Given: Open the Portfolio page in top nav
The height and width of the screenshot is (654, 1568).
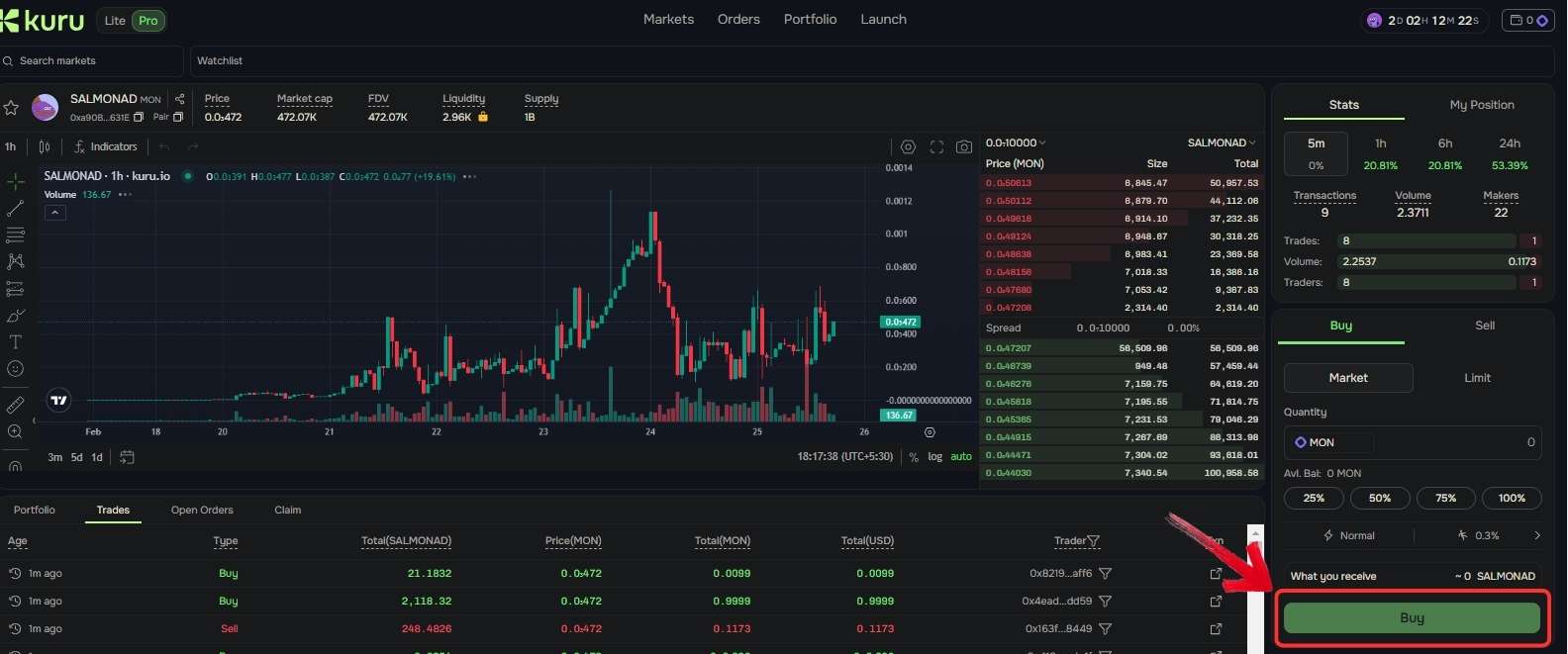Looking at the screenshot, I should pyautogui.click(x=810, y=20).
